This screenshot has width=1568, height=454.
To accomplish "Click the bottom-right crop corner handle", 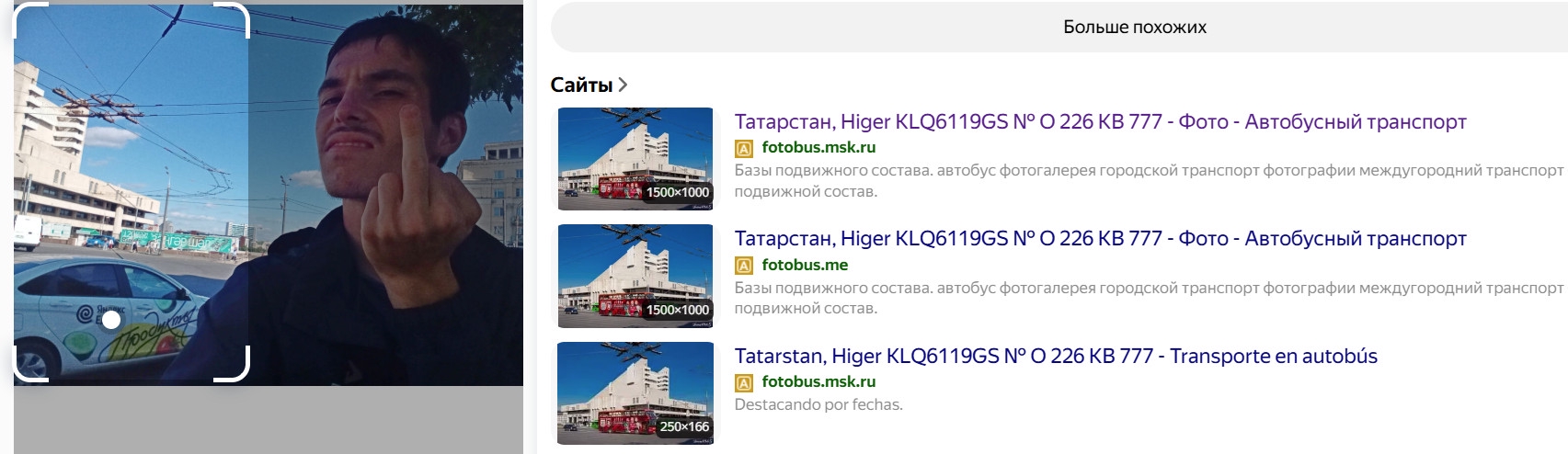I will (x=234, y=365).
